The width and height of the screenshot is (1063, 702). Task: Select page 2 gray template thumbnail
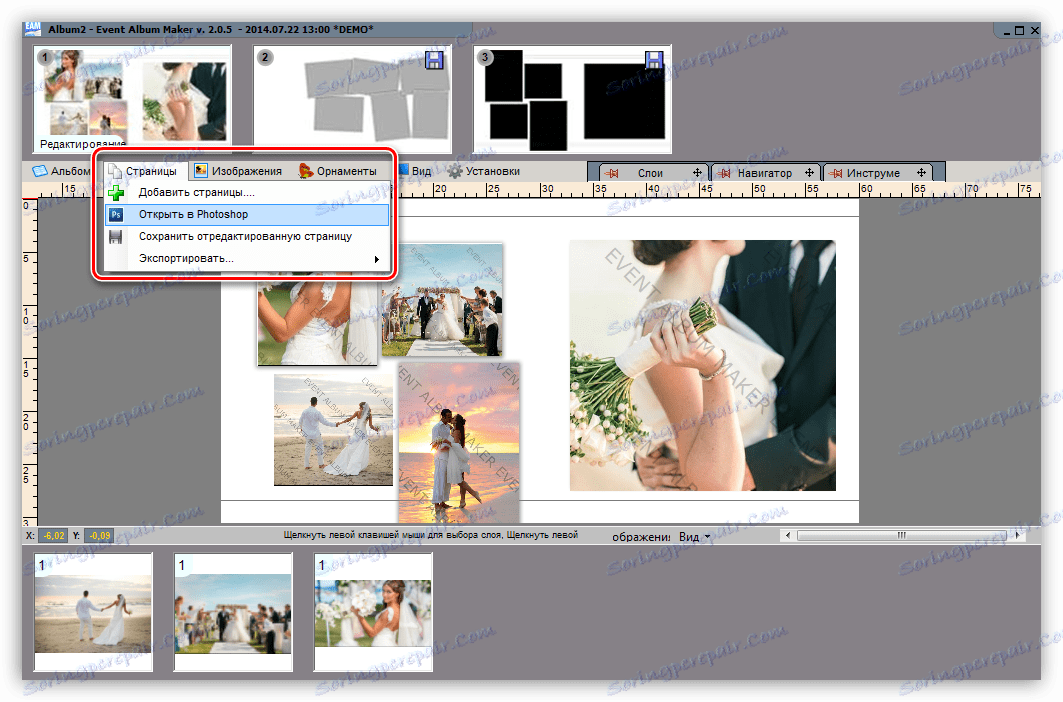pos(353,99)
